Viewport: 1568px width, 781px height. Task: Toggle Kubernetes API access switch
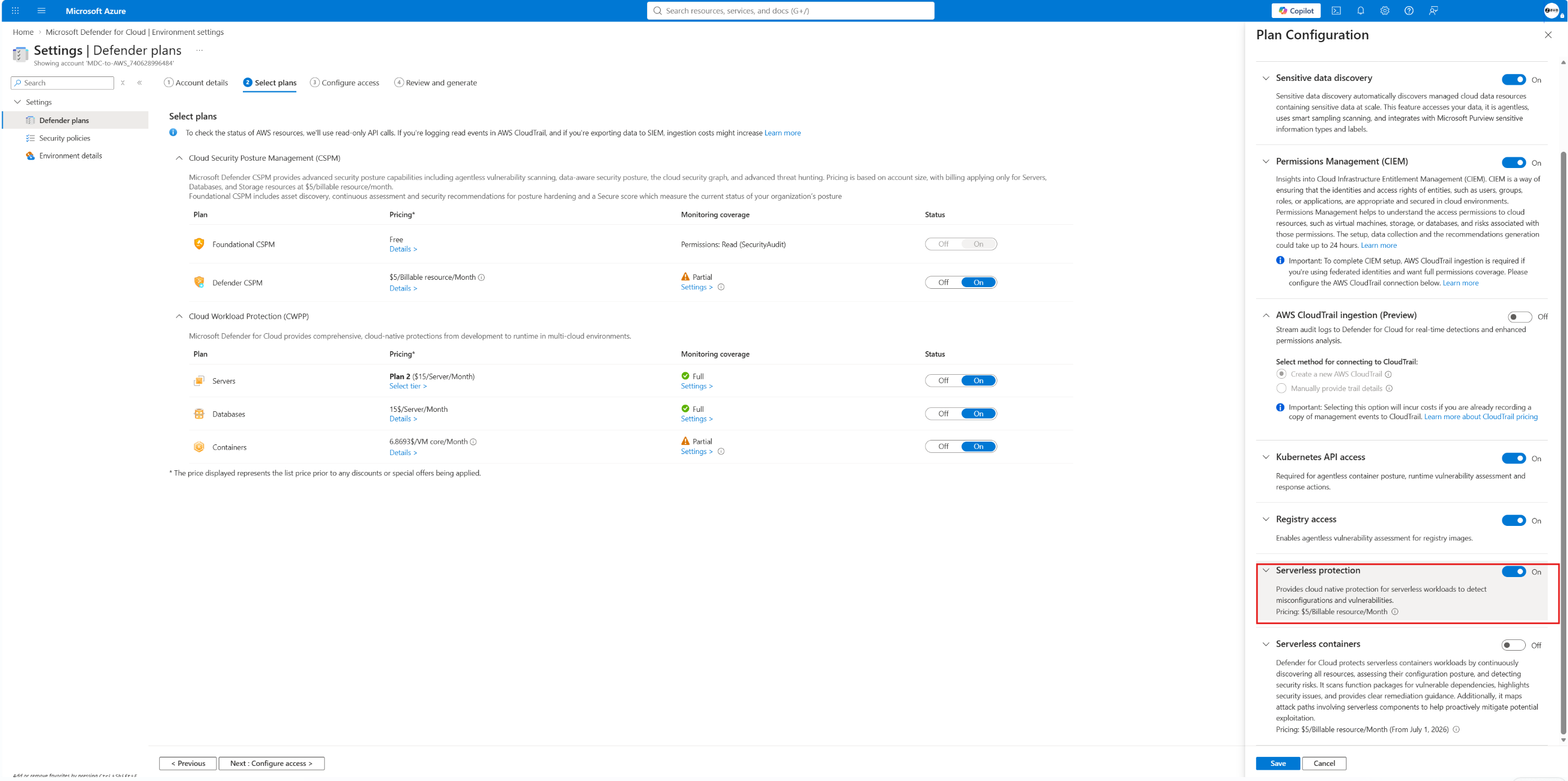tap(1514, 458)
